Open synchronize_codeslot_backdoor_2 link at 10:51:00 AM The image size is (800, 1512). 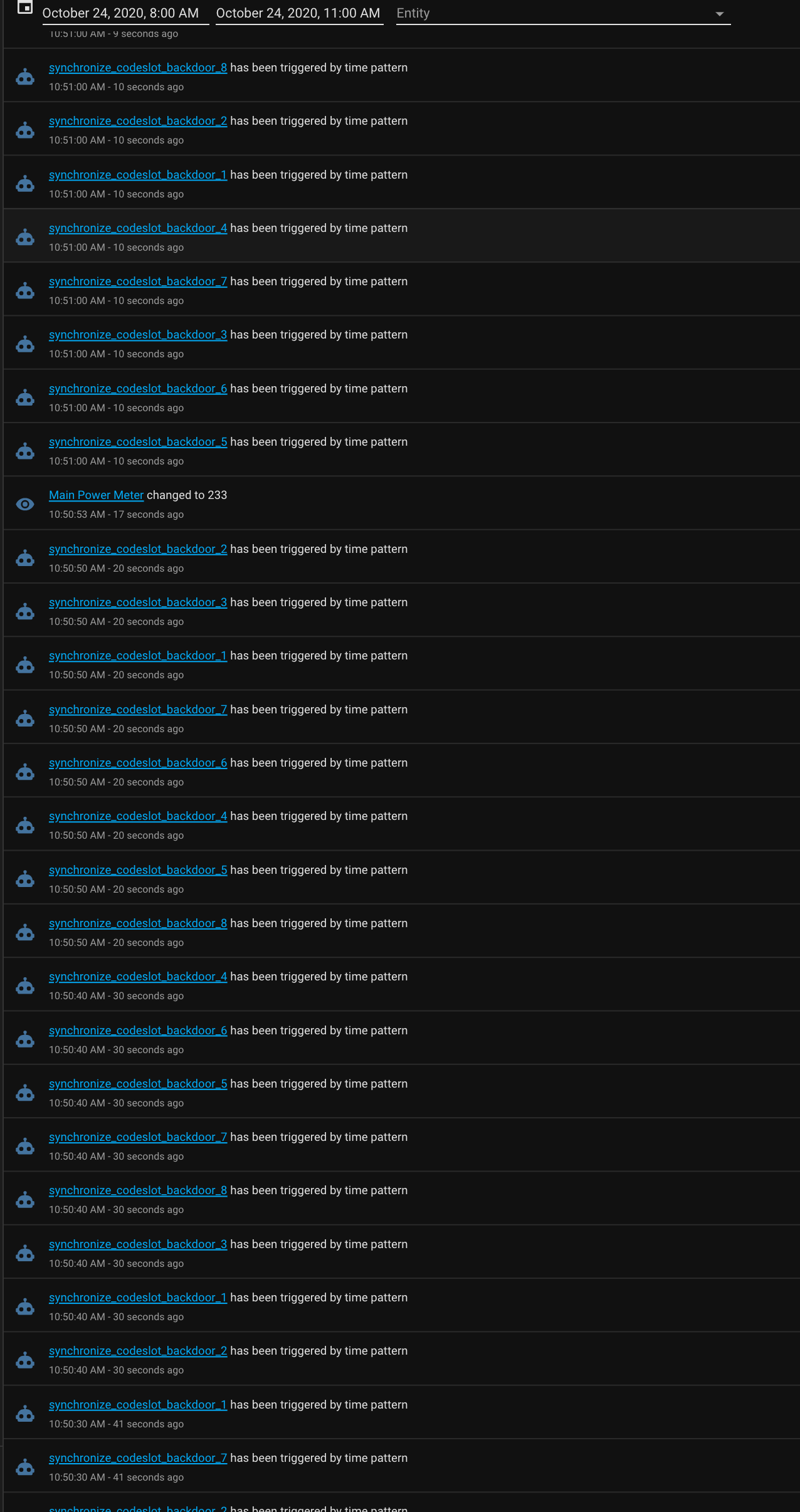point(138,121)
